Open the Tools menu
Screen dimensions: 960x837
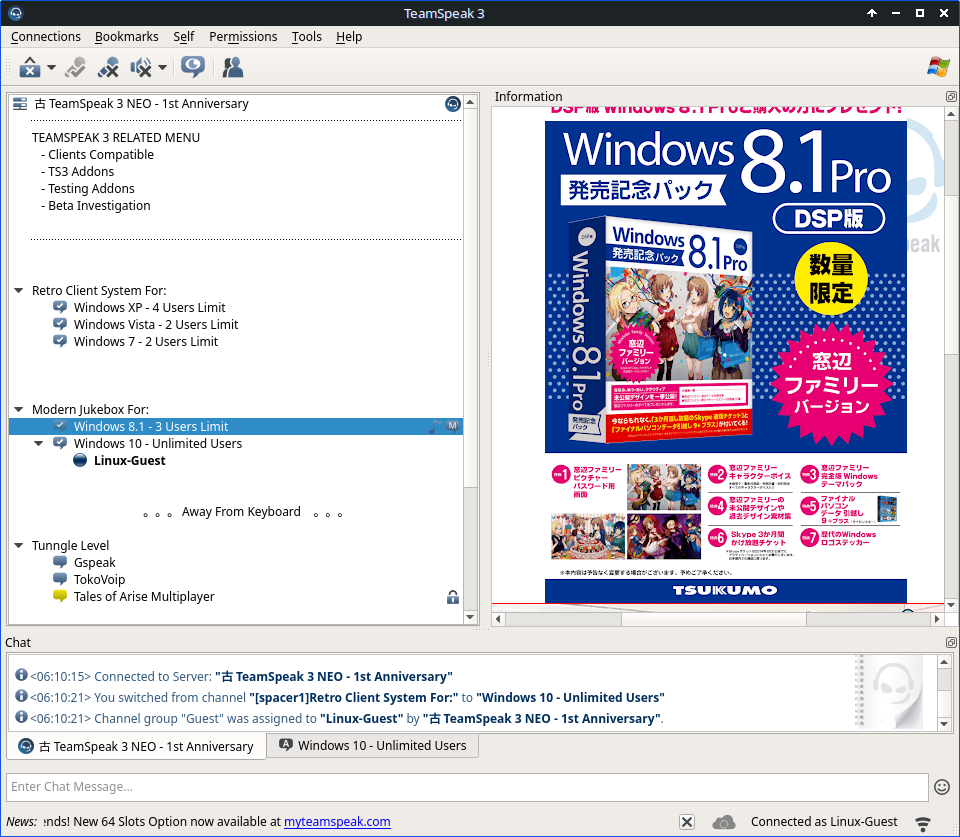tap(307, 37)
